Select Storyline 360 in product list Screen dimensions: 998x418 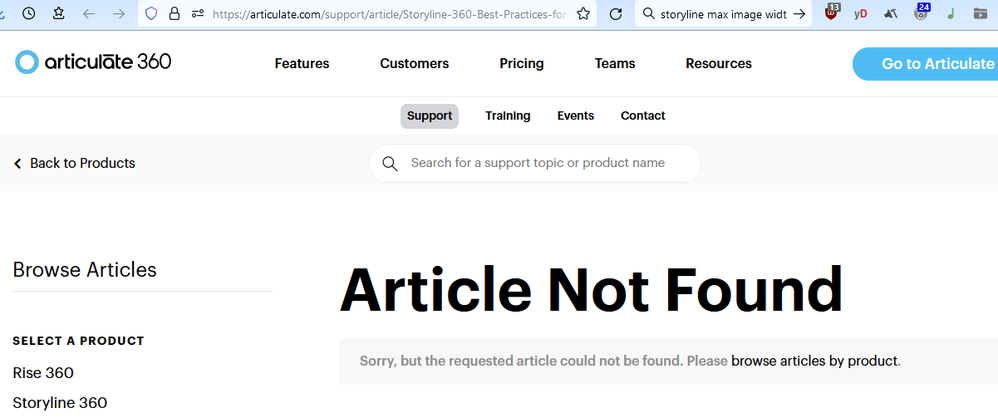point(60,403)
